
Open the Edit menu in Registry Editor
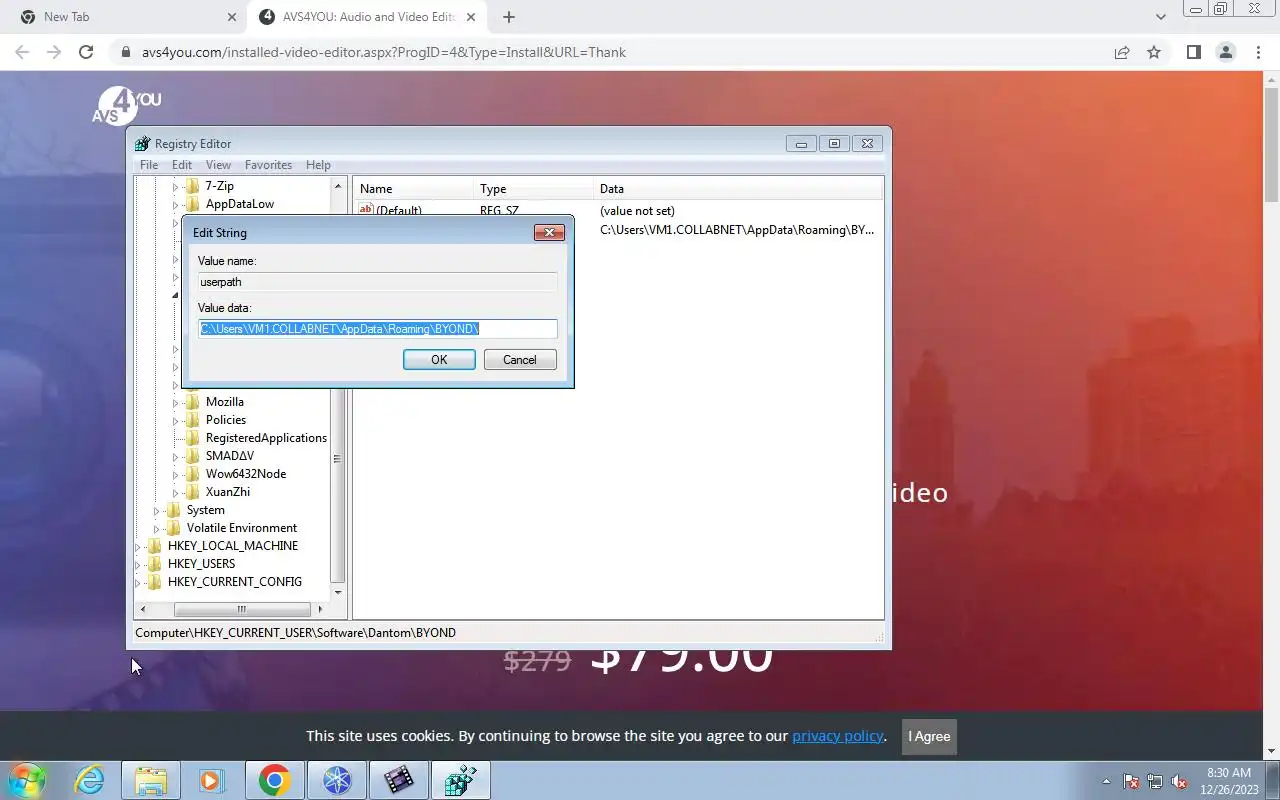[x=182, y=165]
